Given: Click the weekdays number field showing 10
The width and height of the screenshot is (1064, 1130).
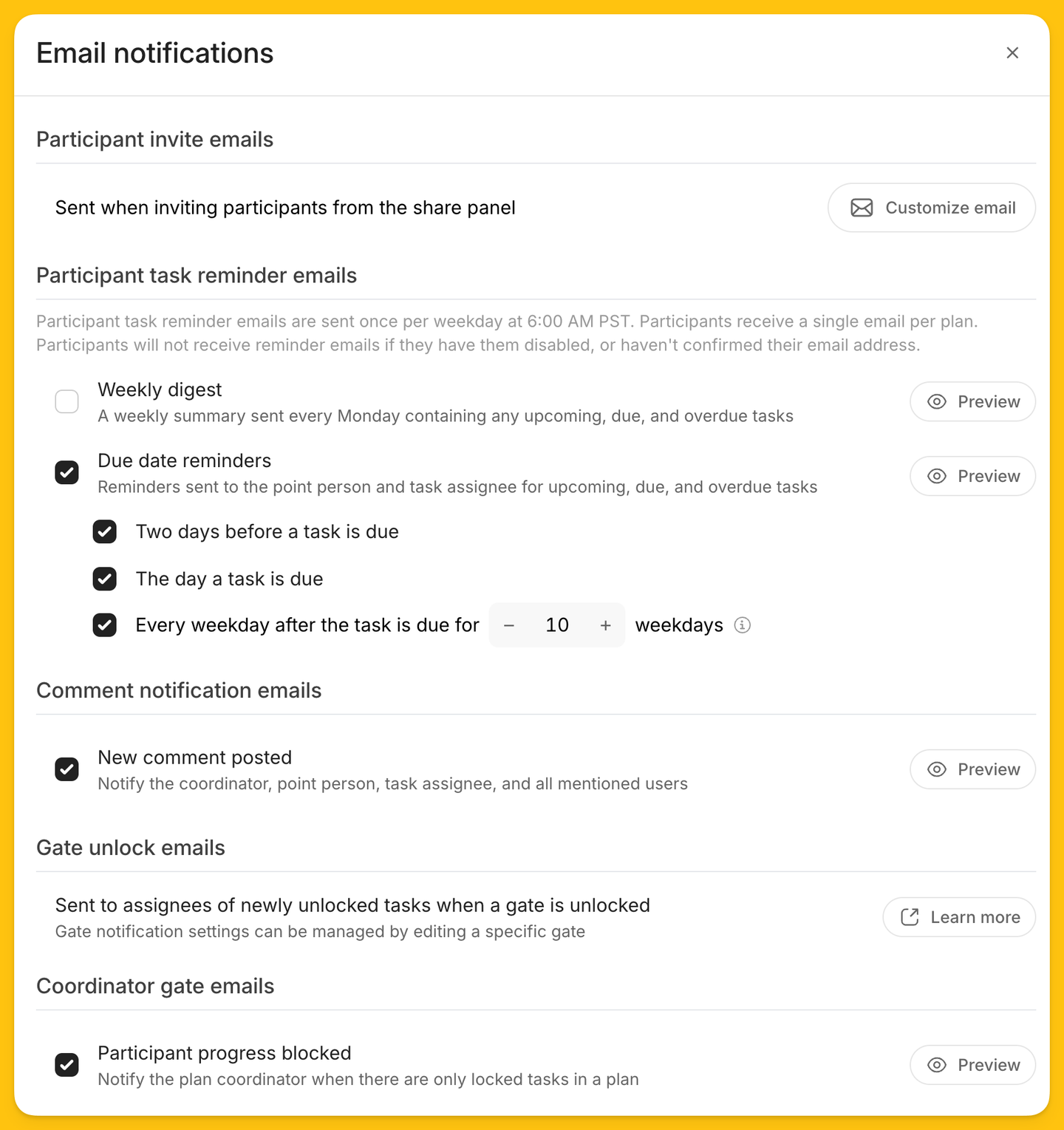Looking at the screenshot, I should pyautogui.click(x=557, y=625).
